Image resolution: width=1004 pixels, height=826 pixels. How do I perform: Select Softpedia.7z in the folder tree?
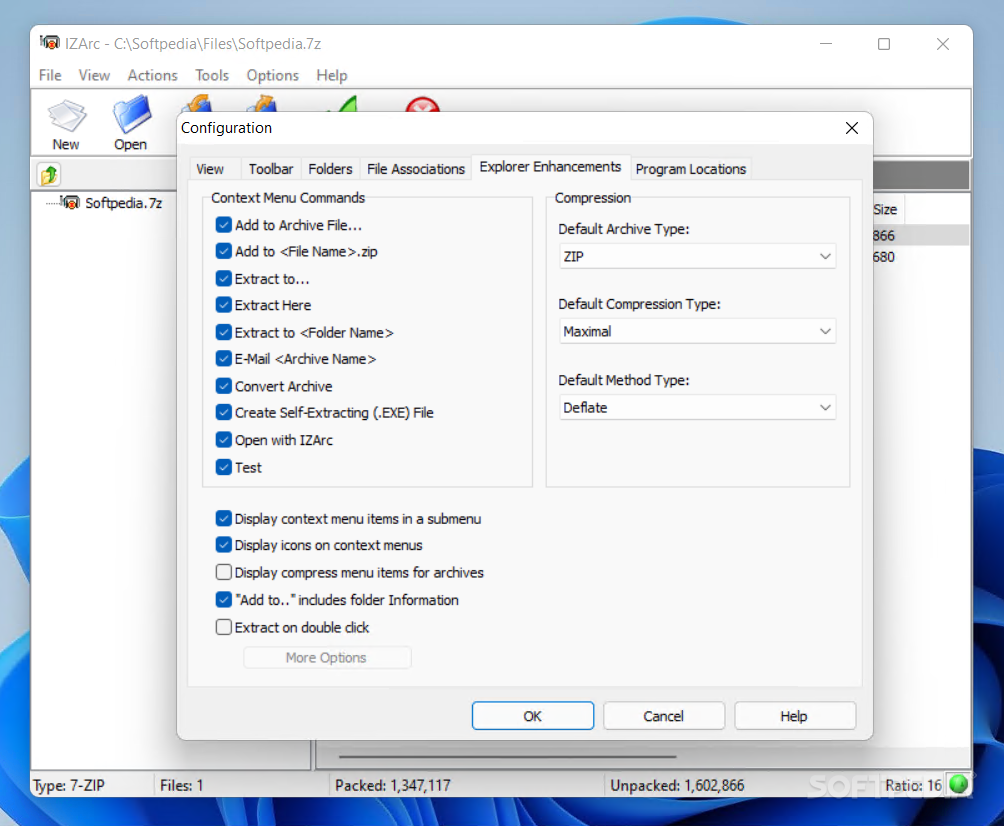coord(124,203)
